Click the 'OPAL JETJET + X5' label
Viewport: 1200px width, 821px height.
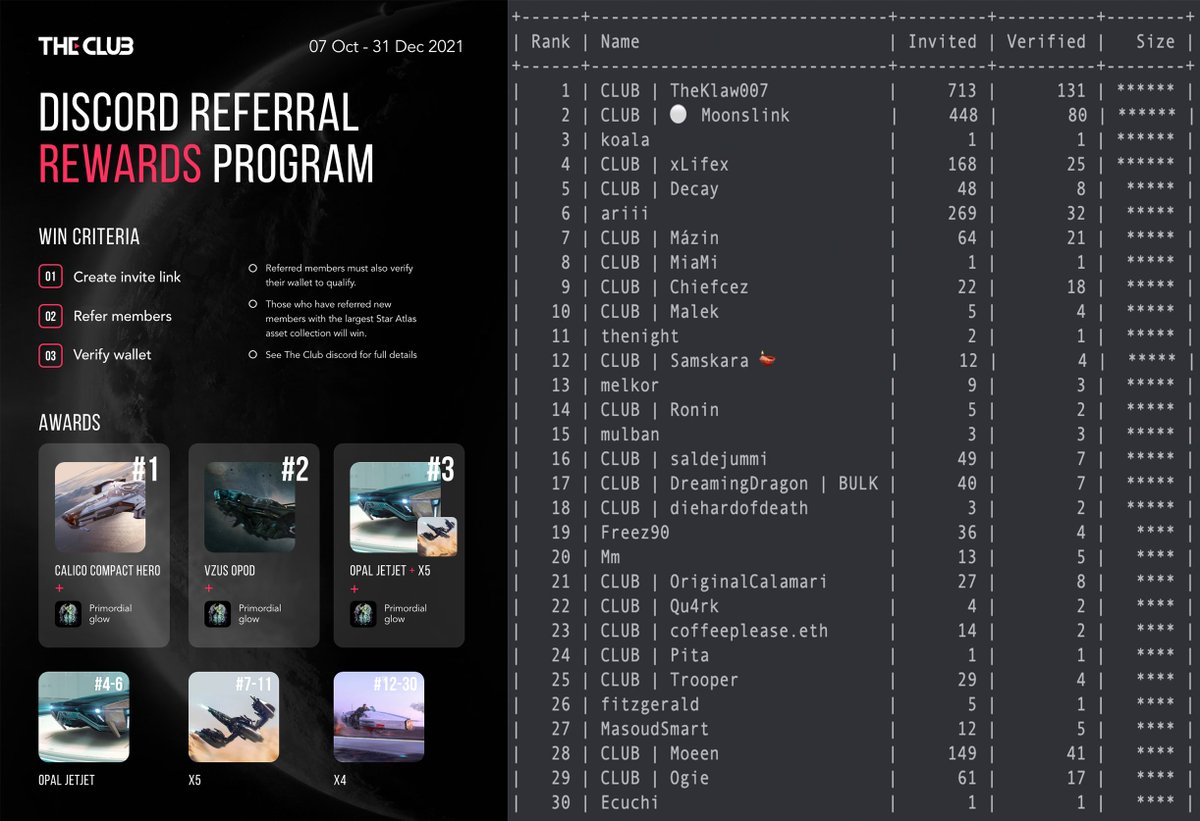click(390, 571)
